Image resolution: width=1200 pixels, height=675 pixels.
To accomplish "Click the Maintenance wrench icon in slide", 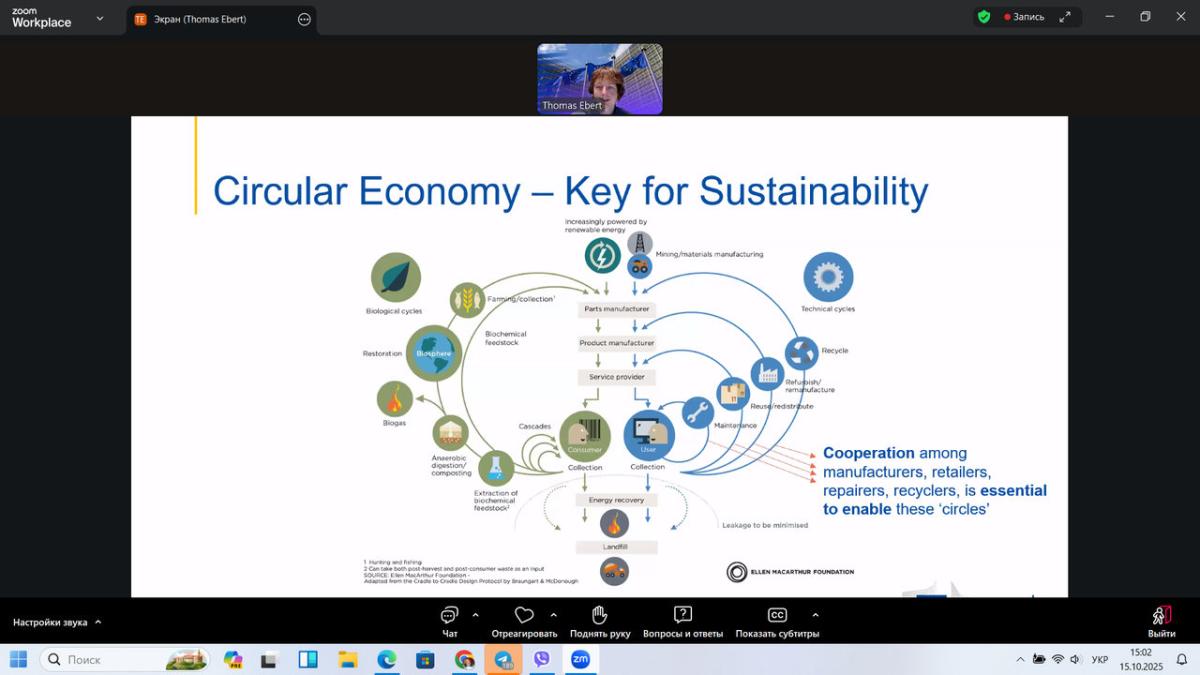I will [697, 413].
